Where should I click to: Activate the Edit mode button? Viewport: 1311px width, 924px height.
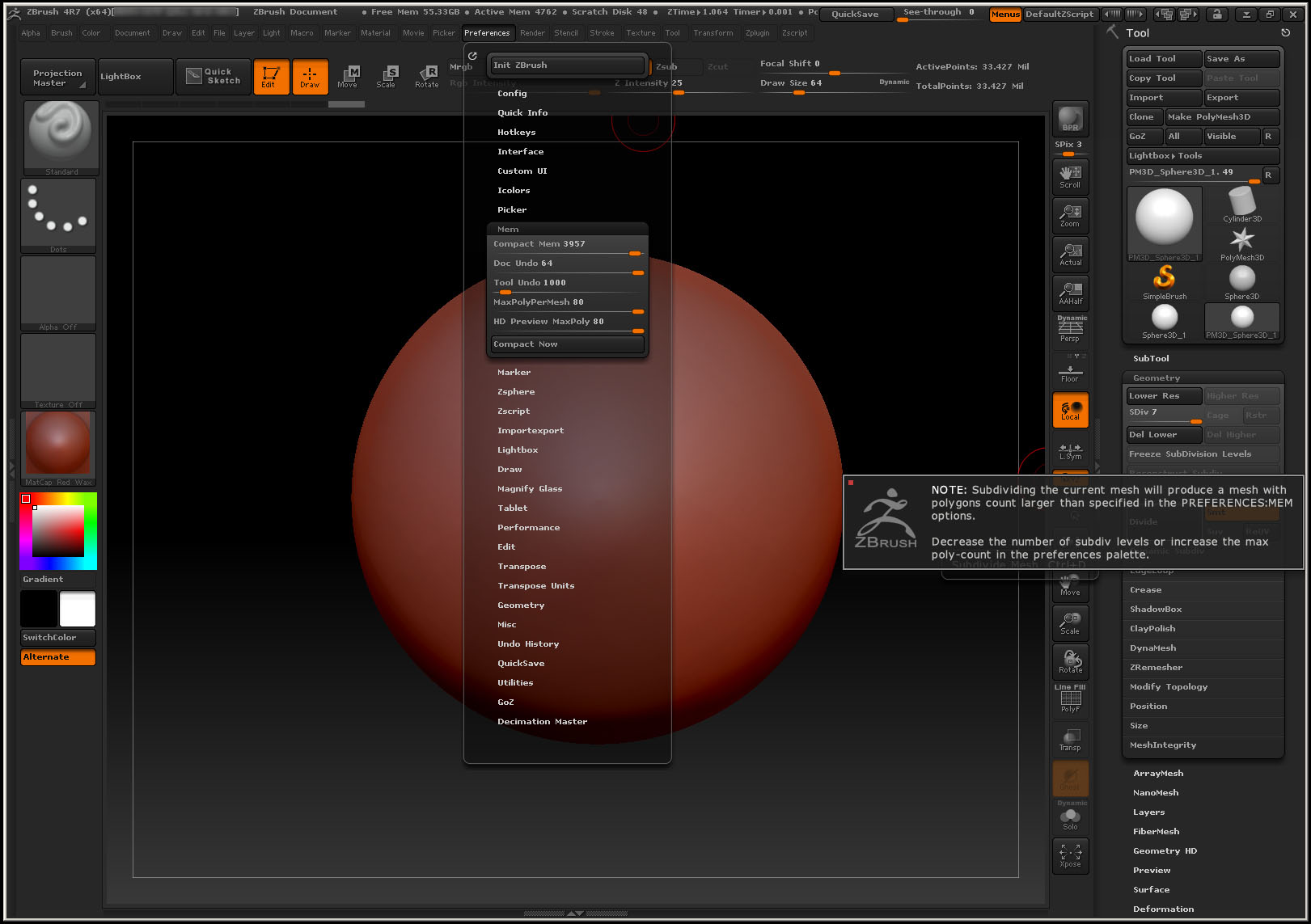pos(271,77)
